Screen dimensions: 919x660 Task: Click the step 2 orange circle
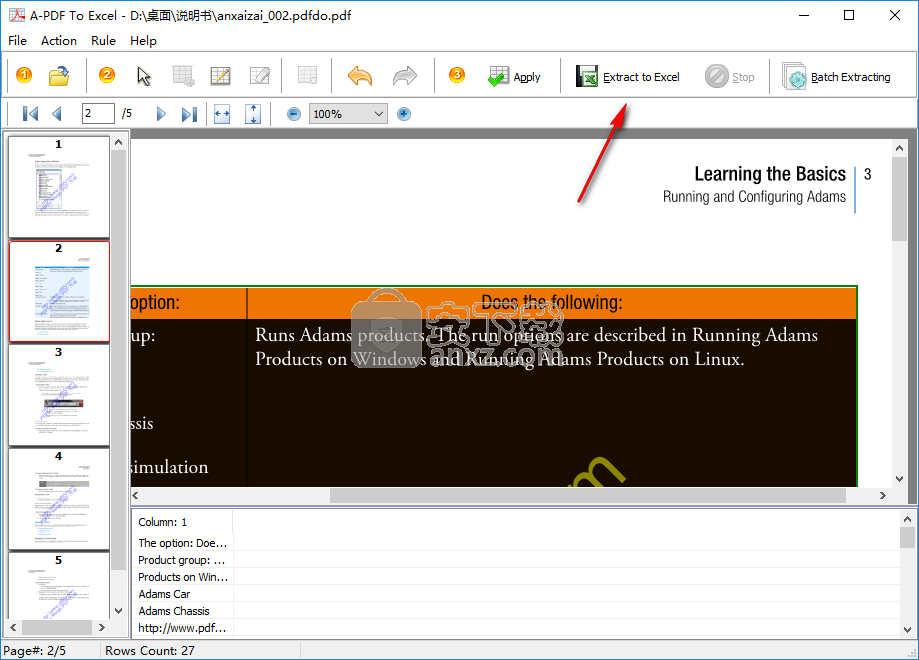107,75
